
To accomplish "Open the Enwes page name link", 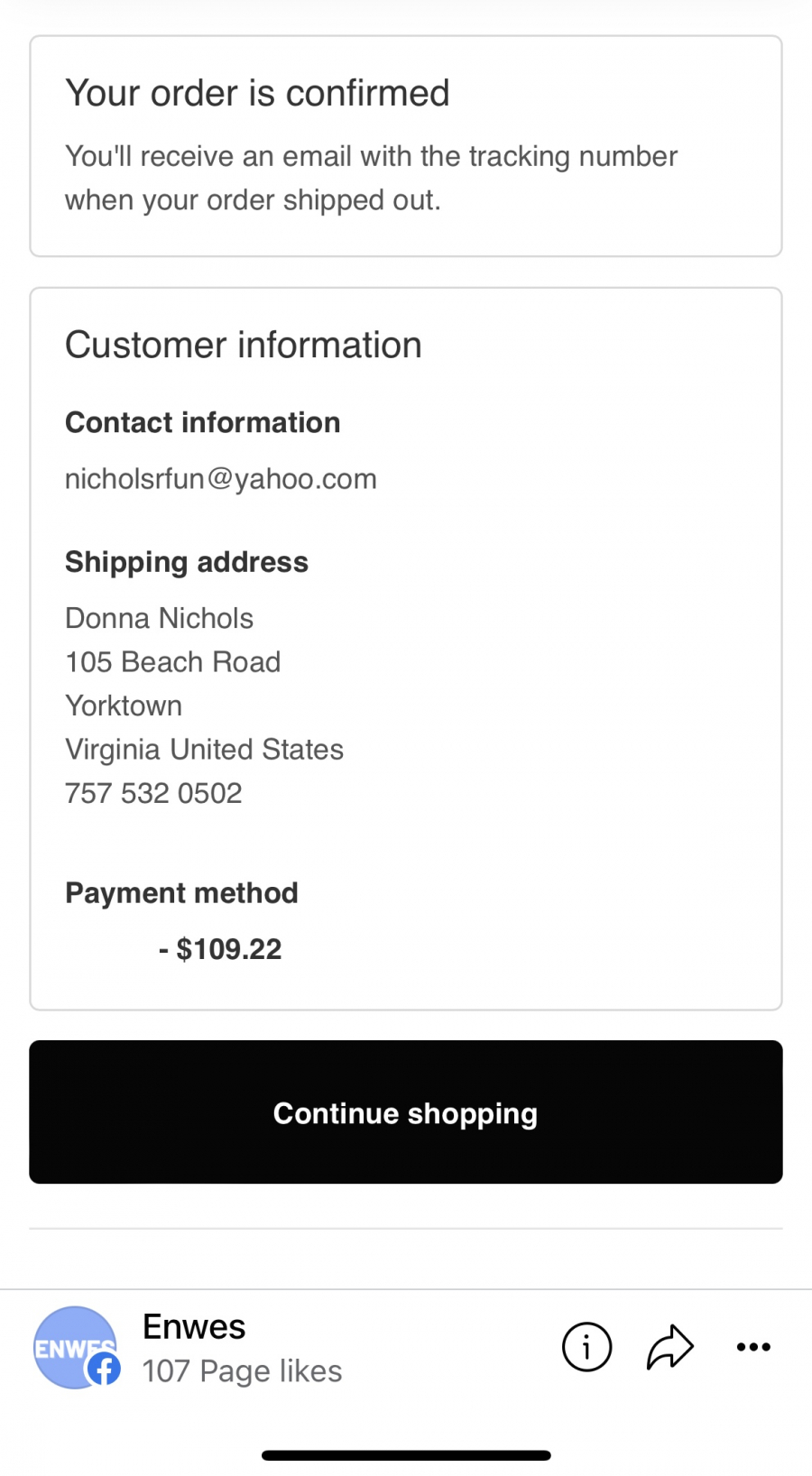I will [x=194, y=1326].
